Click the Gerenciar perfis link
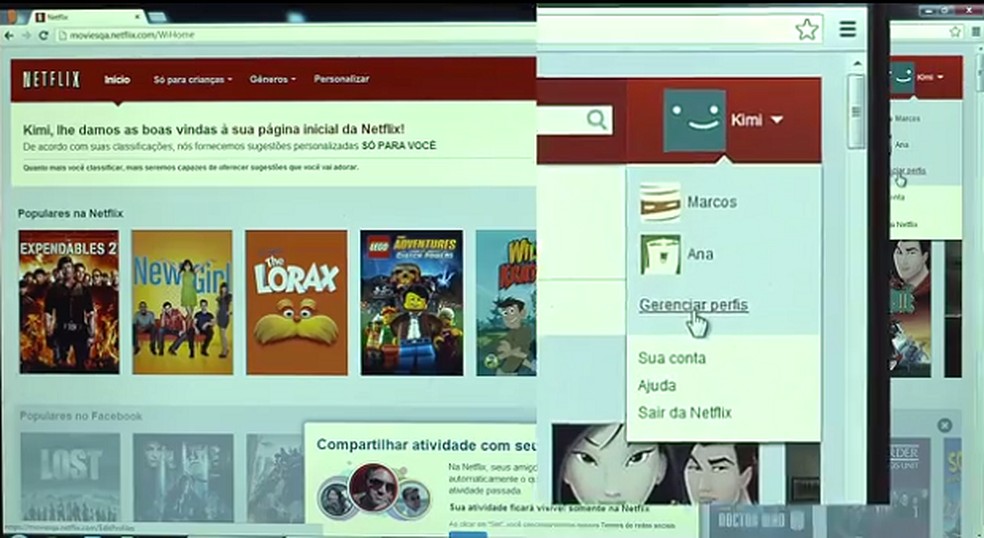The width and height of the screenshot is (984, 538). (693, 305)
